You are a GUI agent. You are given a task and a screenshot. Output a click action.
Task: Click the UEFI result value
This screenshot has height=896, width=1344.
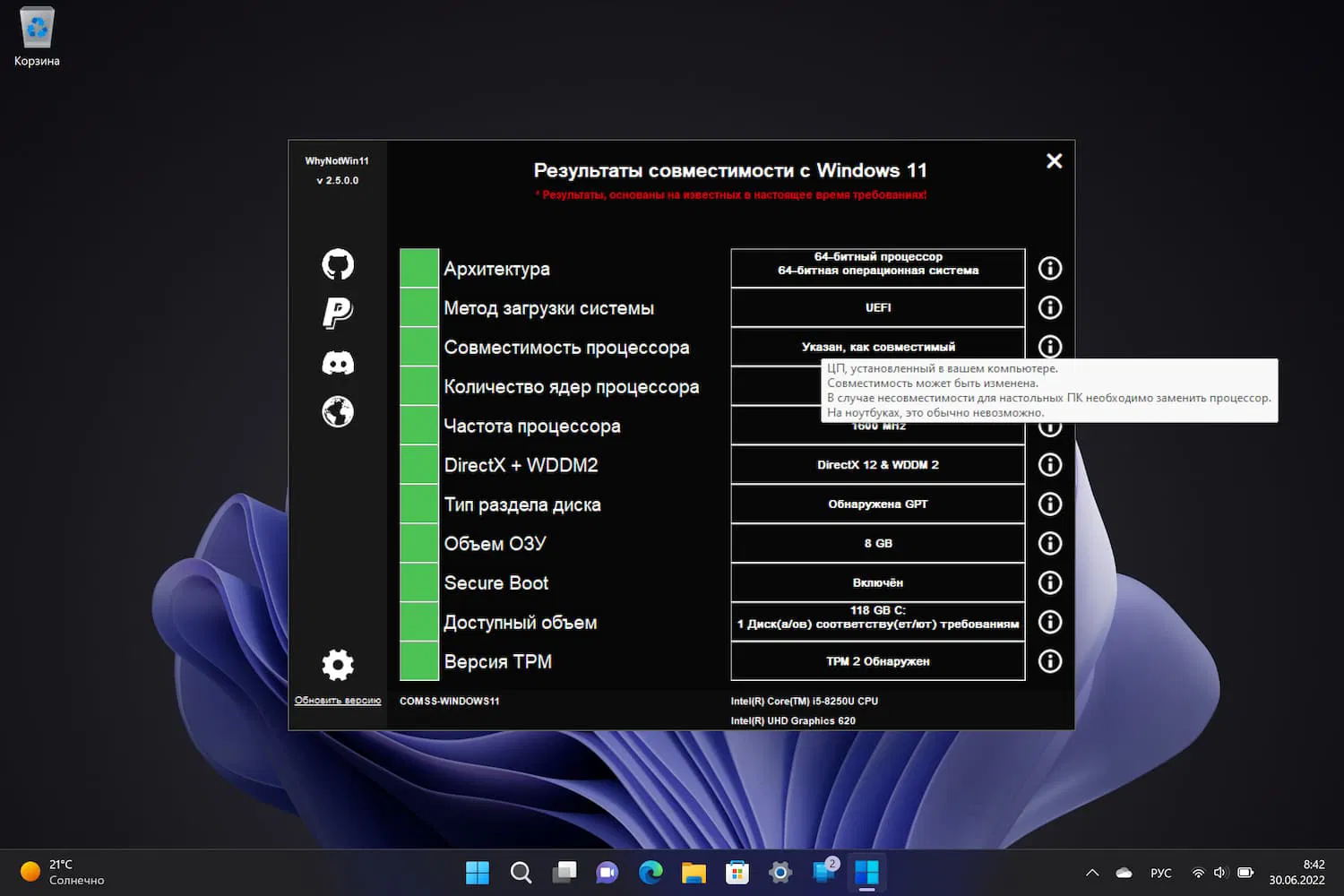click(x=878, y=307)
